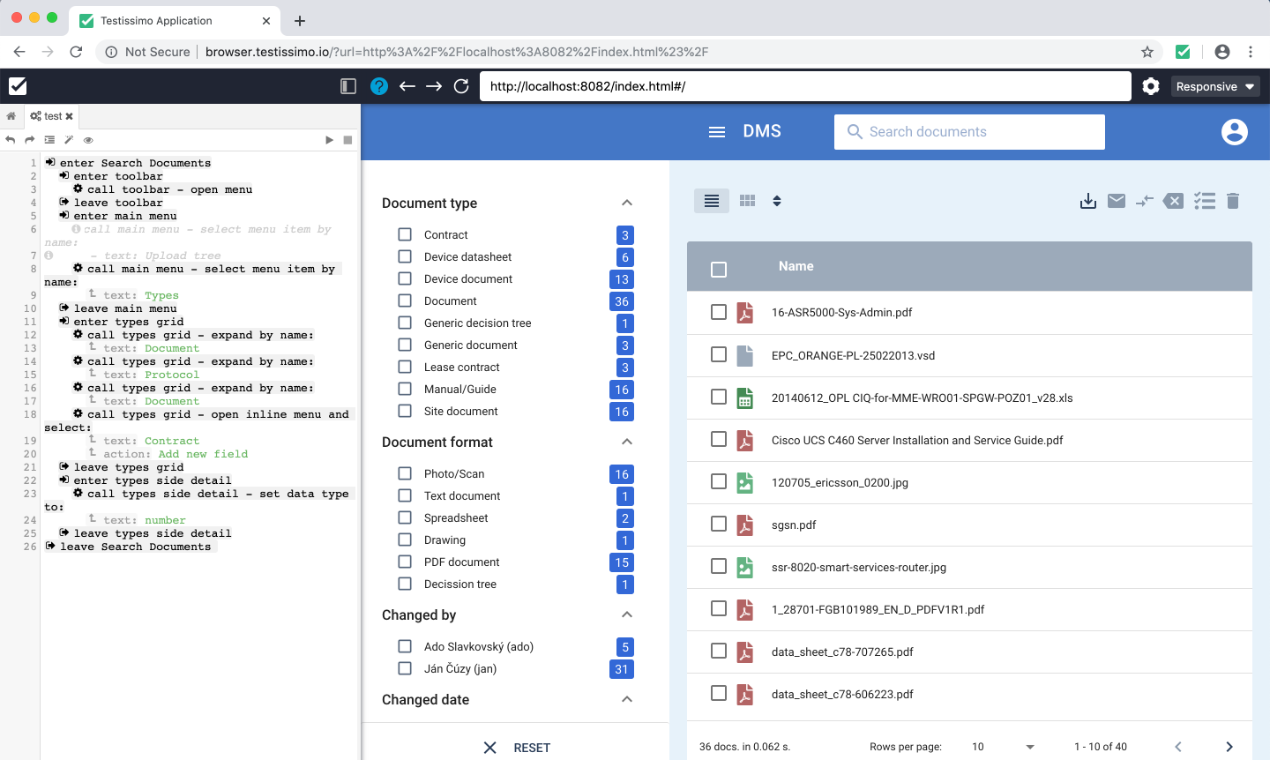1270x760 pixels.
Task: Open EPC_ORANGE-PL-25022013.vsd document
Action: click(x=853, y=355)
